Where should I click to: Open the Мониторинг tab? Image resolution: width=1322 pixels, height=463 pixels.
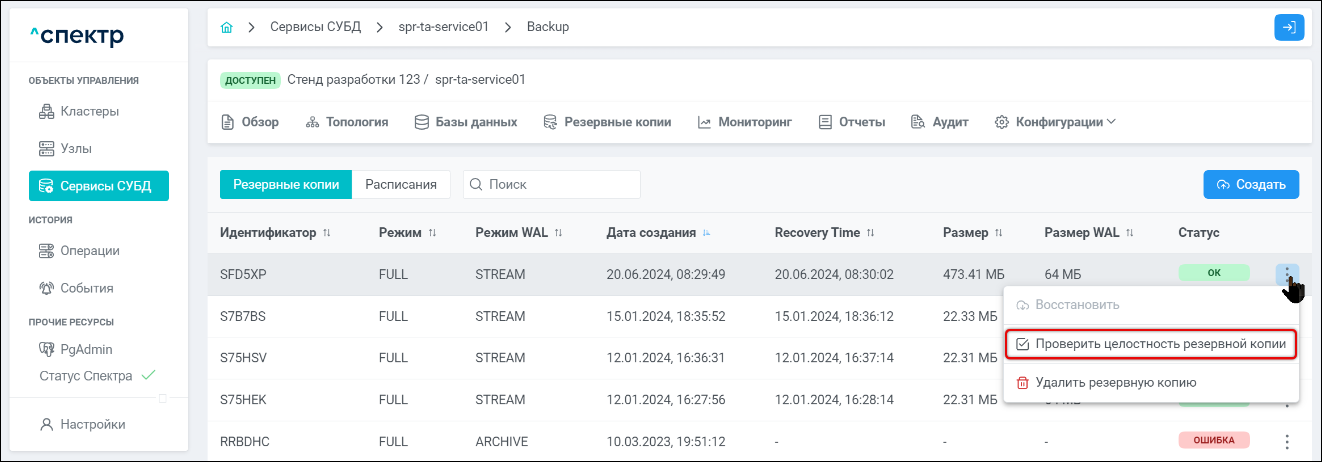(745, 122)
